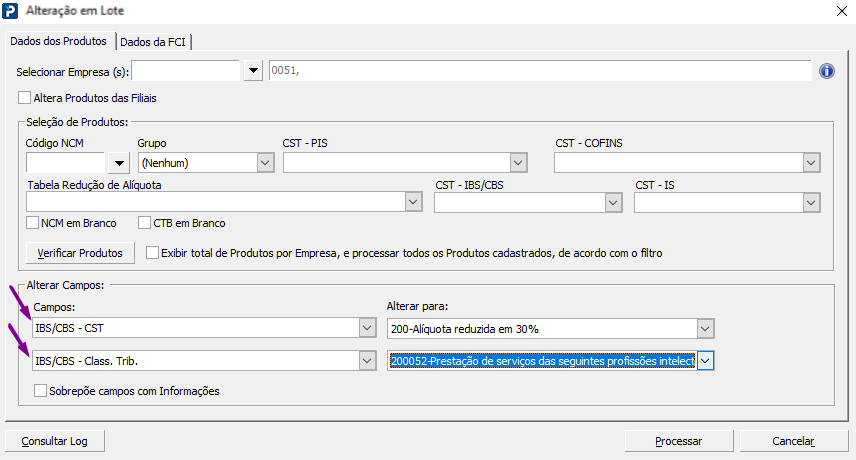Expand the Grupo dropdown showing (Nenhum)
This screenshot has height=460, width=856.
(x=265, y=163)
